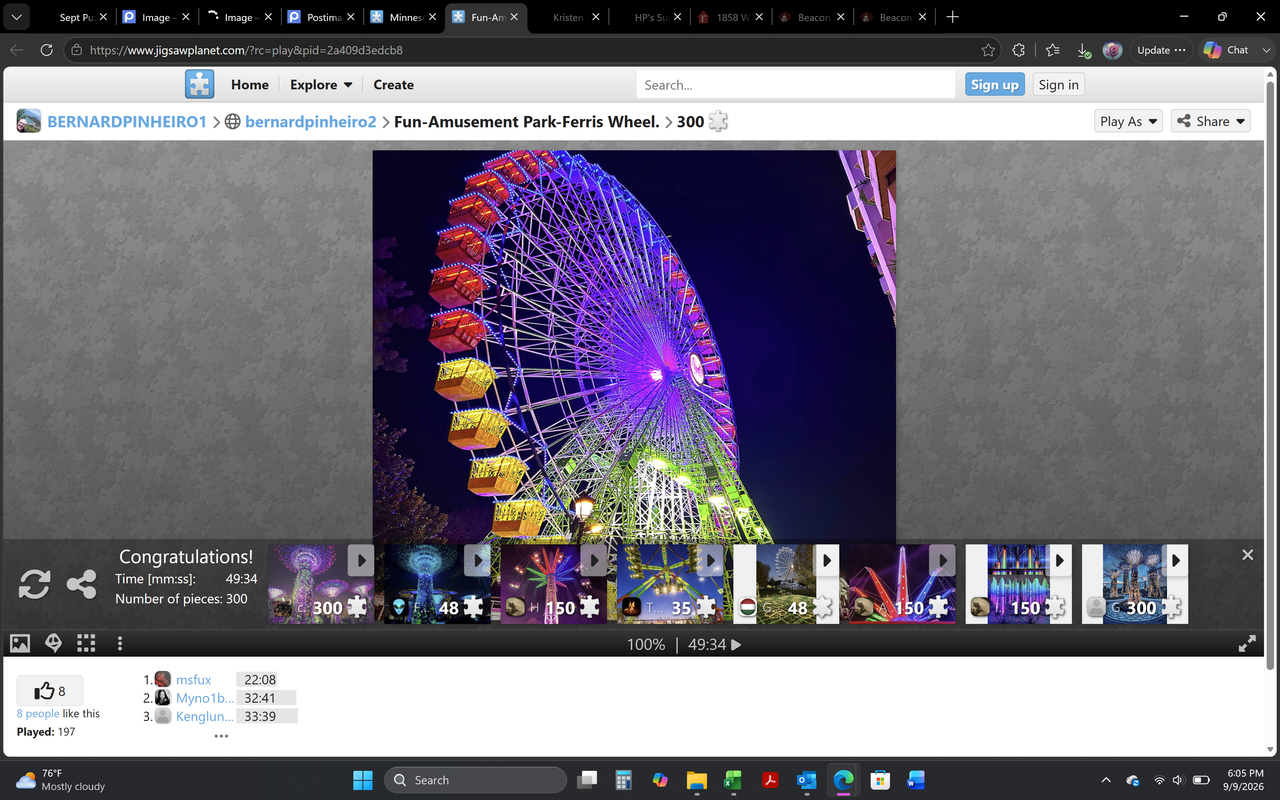Open Excel from the taskbar

(733, 780)
